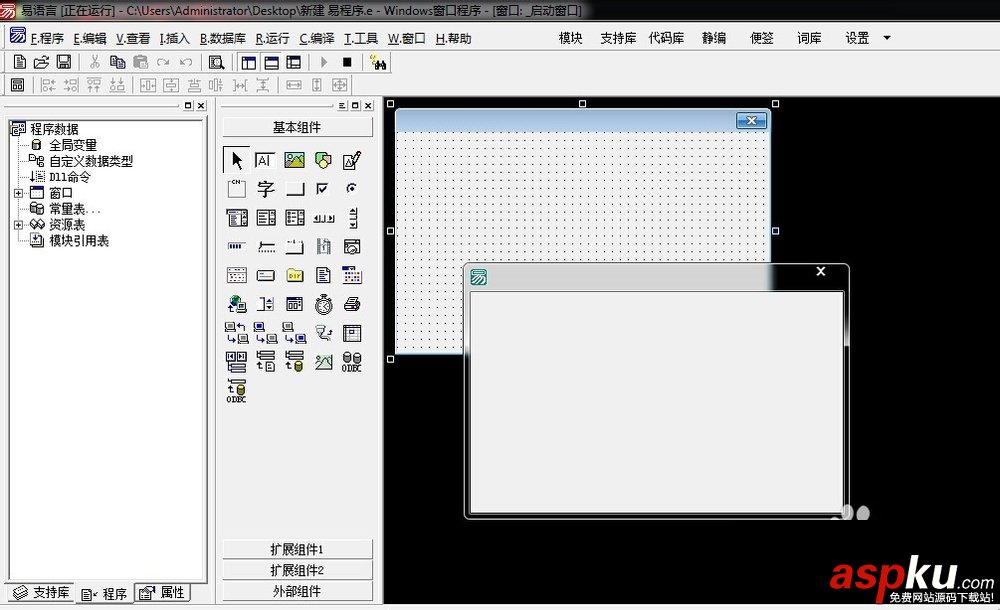Click the Copy toolbar icon
1000x610 pixels.
(x=117, y=62)
